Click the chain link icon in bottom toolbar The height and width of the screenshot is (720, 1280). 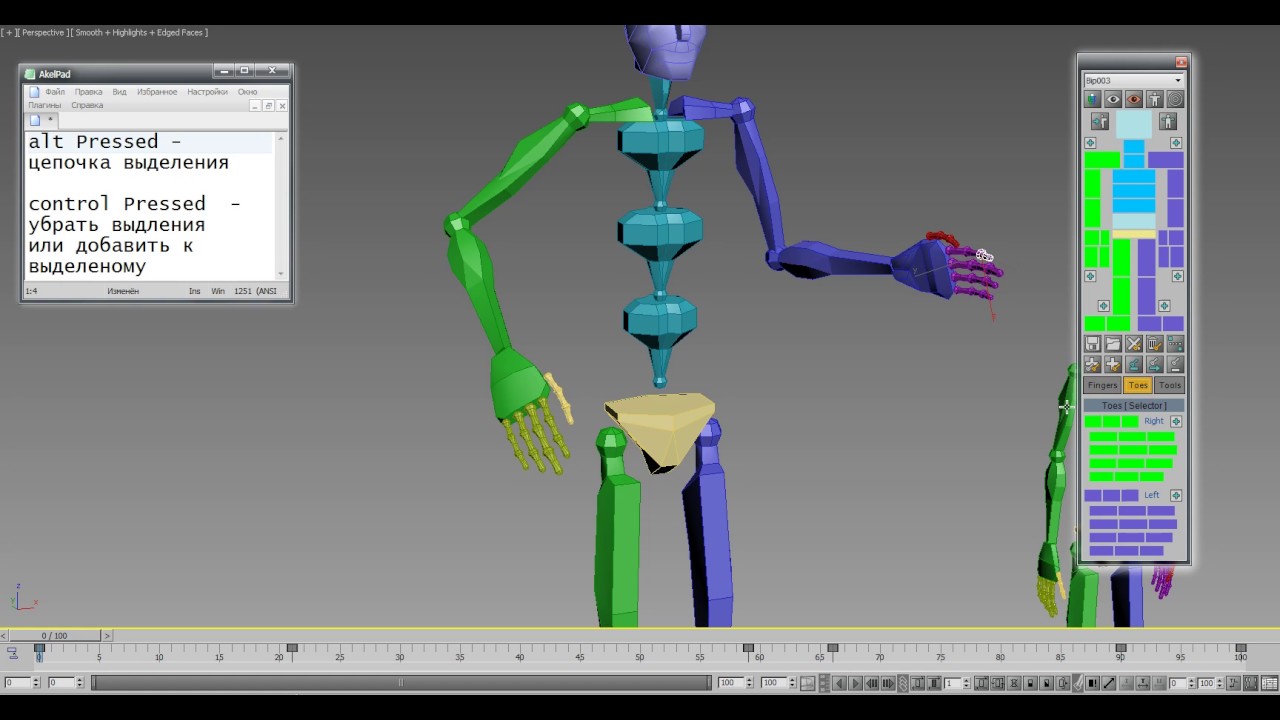pyautogui.click(x=903, y=683)
